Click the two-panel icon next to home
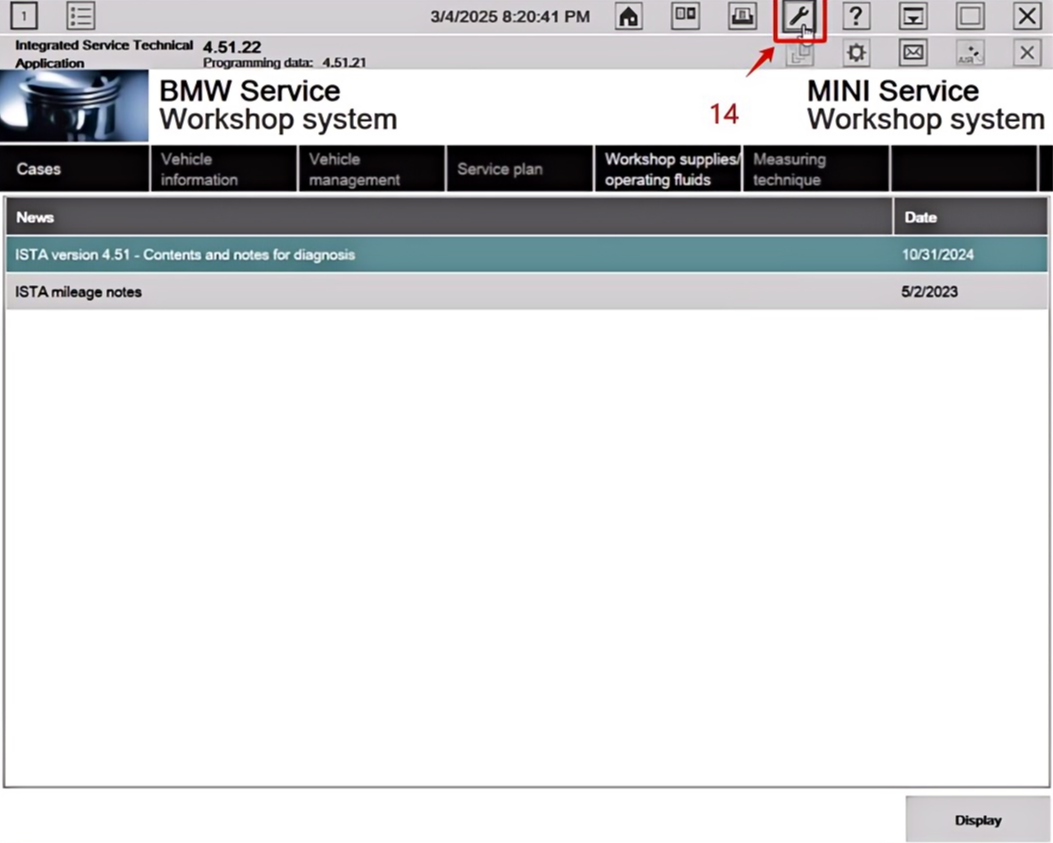The image size is (1053, 843). 685,17
